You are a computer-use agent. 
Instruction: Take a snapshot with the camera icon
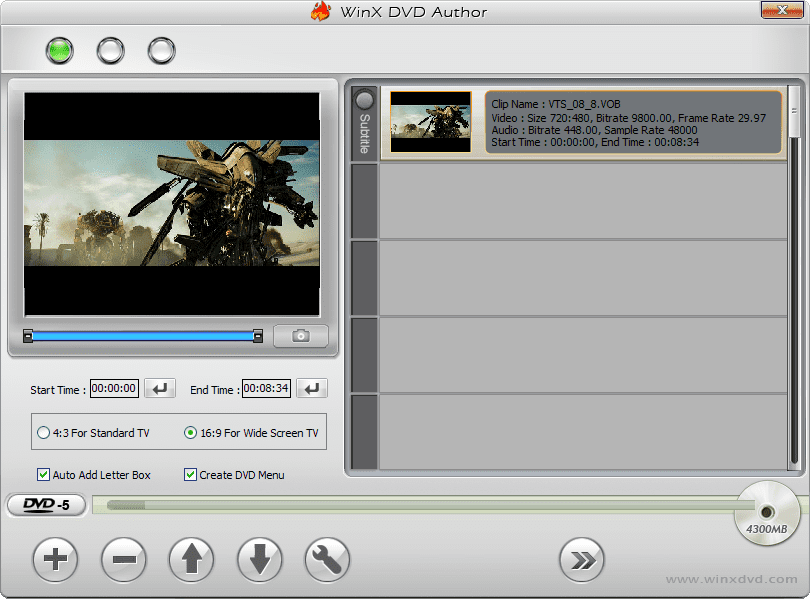(x=300, y=336)
